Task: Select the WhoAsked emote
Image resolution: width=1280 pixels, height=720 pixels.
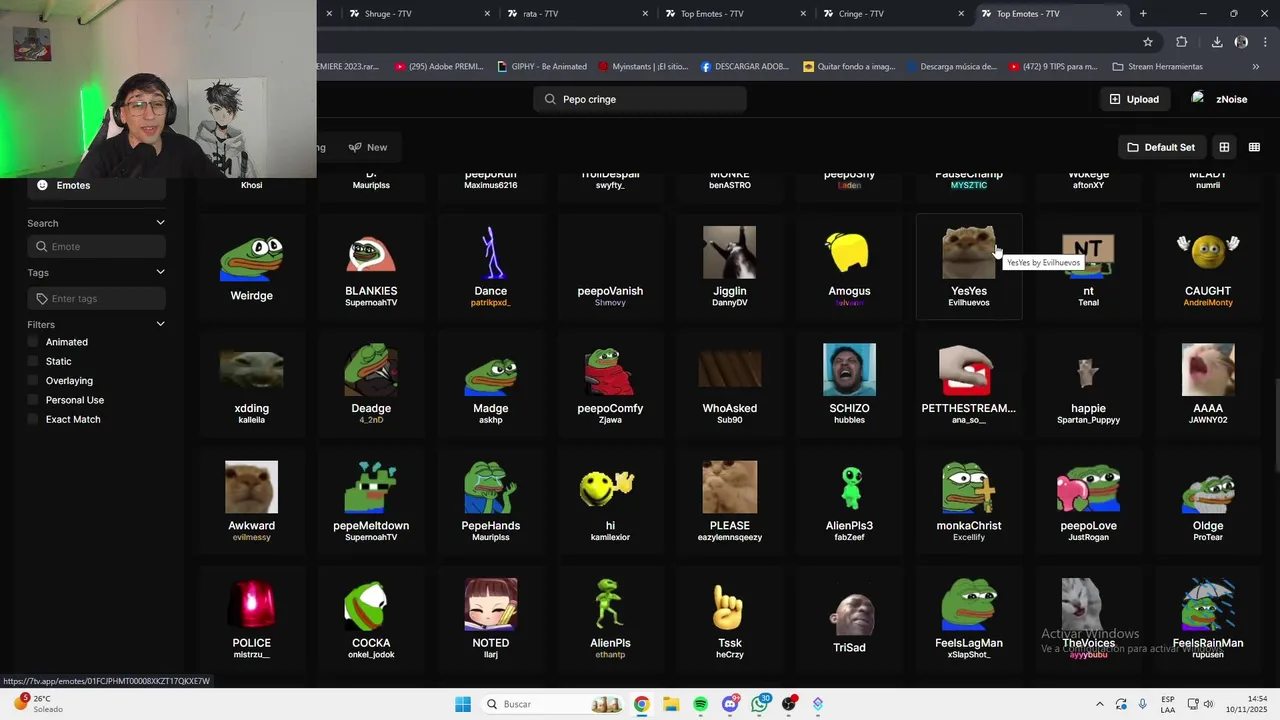Action: tap(730, 383)
